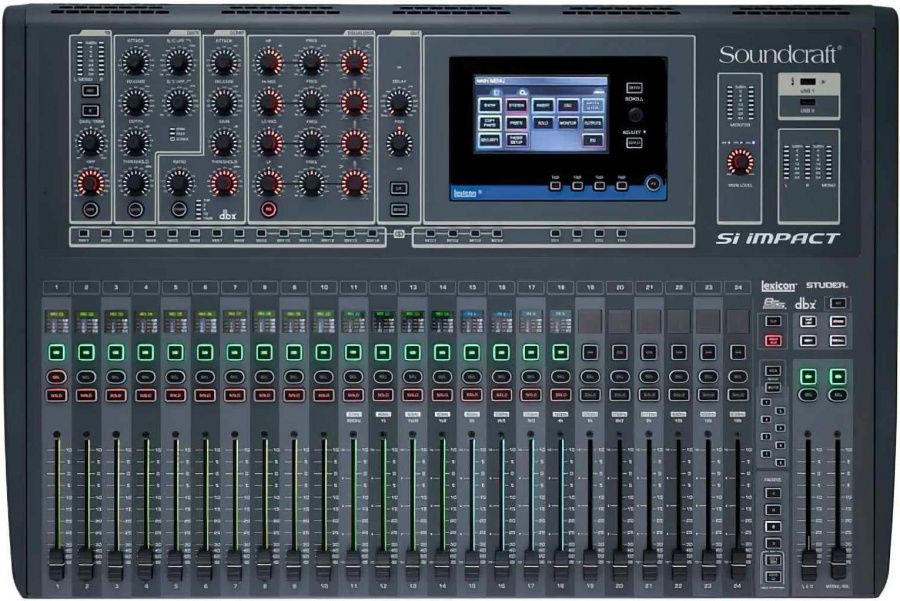Tap SHOW on the touchscreen main menu
Screen dimensions: 900x601
coord(490,106)
